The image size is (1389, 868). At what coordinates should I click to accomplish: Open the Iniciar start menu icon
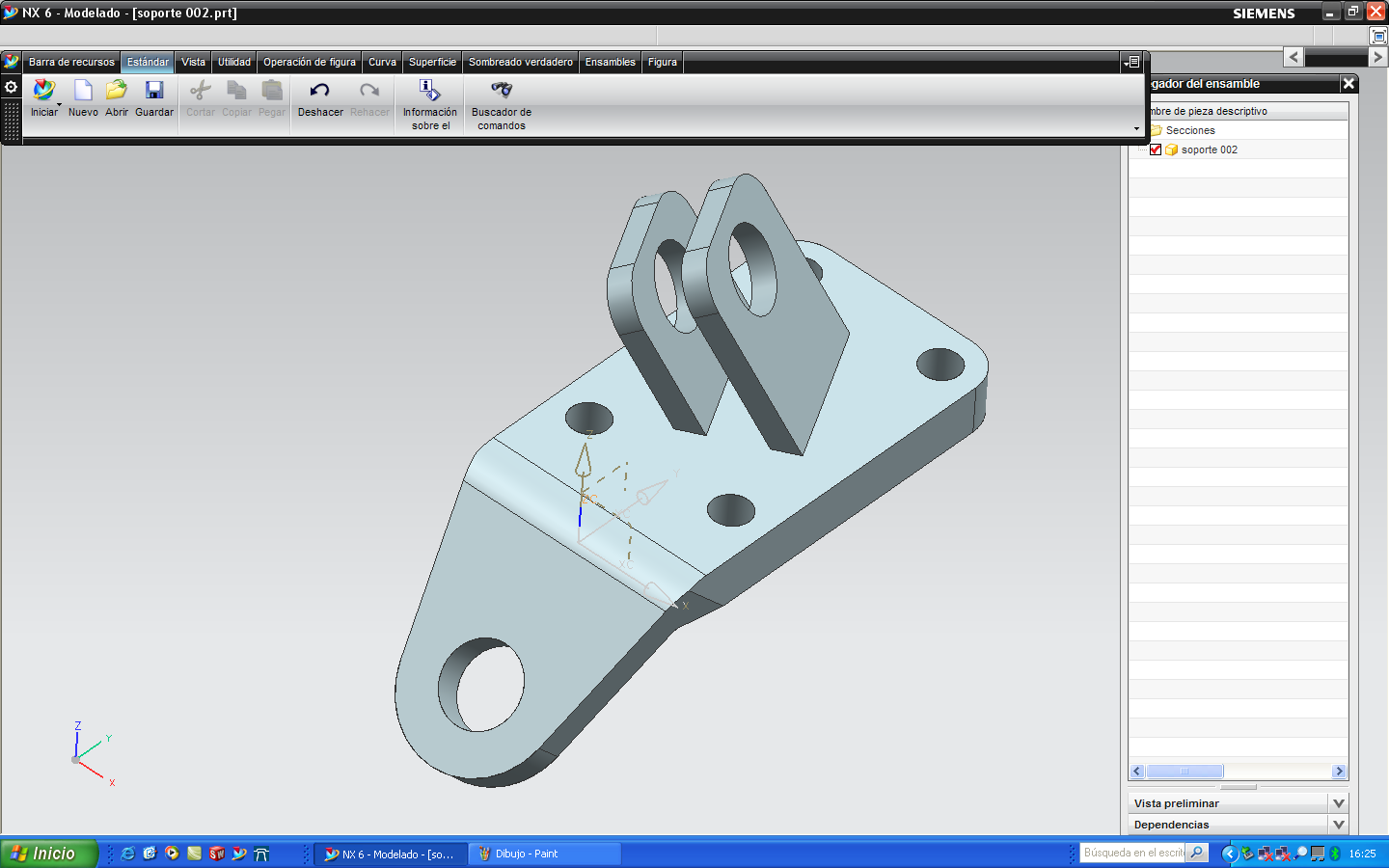click(43, 91)
